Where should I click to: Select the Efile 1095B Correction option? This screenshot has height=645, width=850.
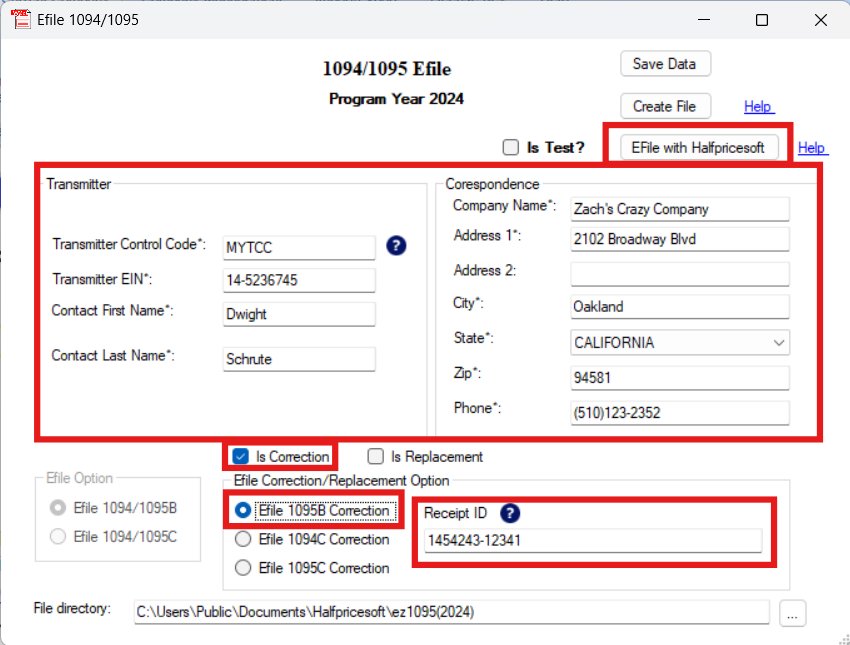[243, 511]
